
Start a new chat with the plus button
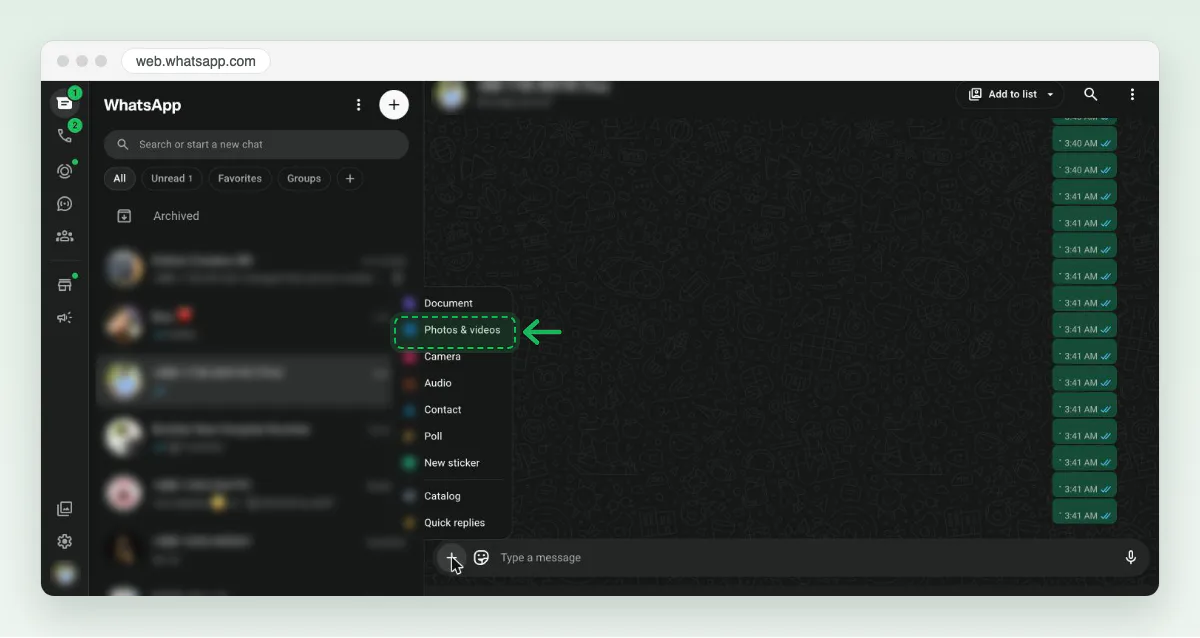394,105
